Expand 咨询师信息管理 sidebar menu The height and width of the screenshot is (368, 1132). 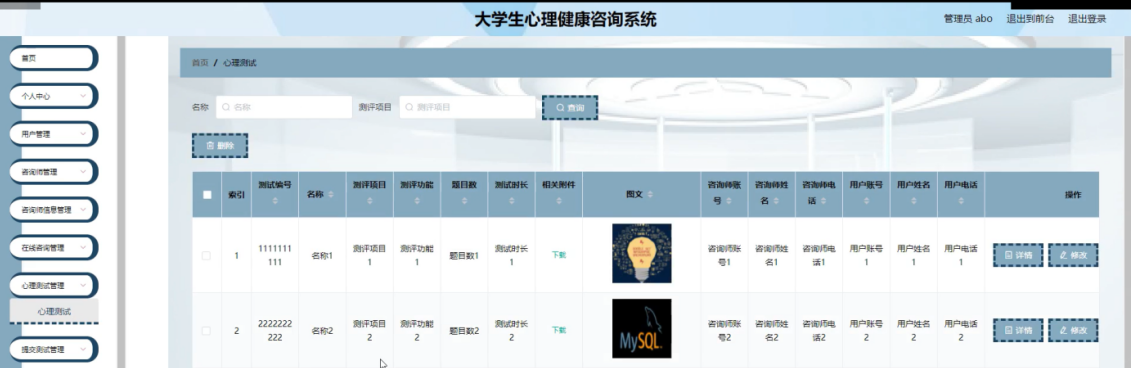(53, 210)
